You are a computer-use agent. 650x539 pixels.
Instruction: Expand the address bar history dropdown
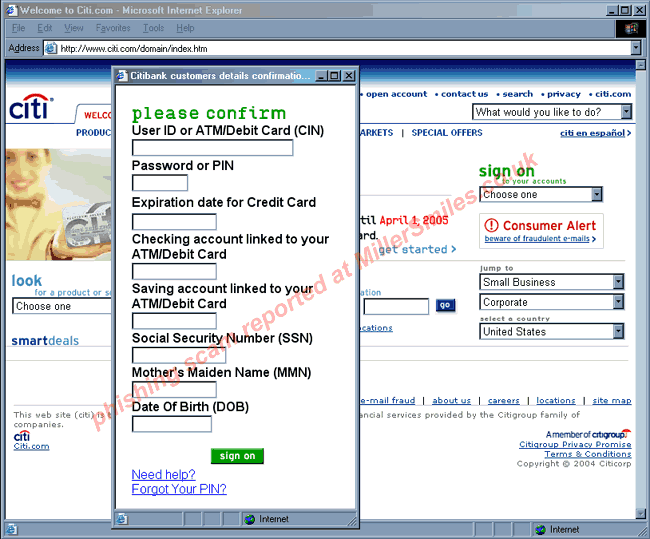pyautogui.click(x=636, y=49)
